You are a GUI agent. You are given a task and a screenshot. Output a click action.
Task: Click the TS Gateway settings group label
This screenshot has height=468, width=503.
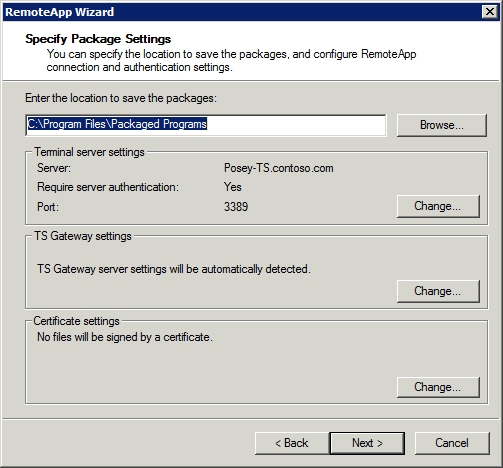pyautogui.click(x=83, y=236)
